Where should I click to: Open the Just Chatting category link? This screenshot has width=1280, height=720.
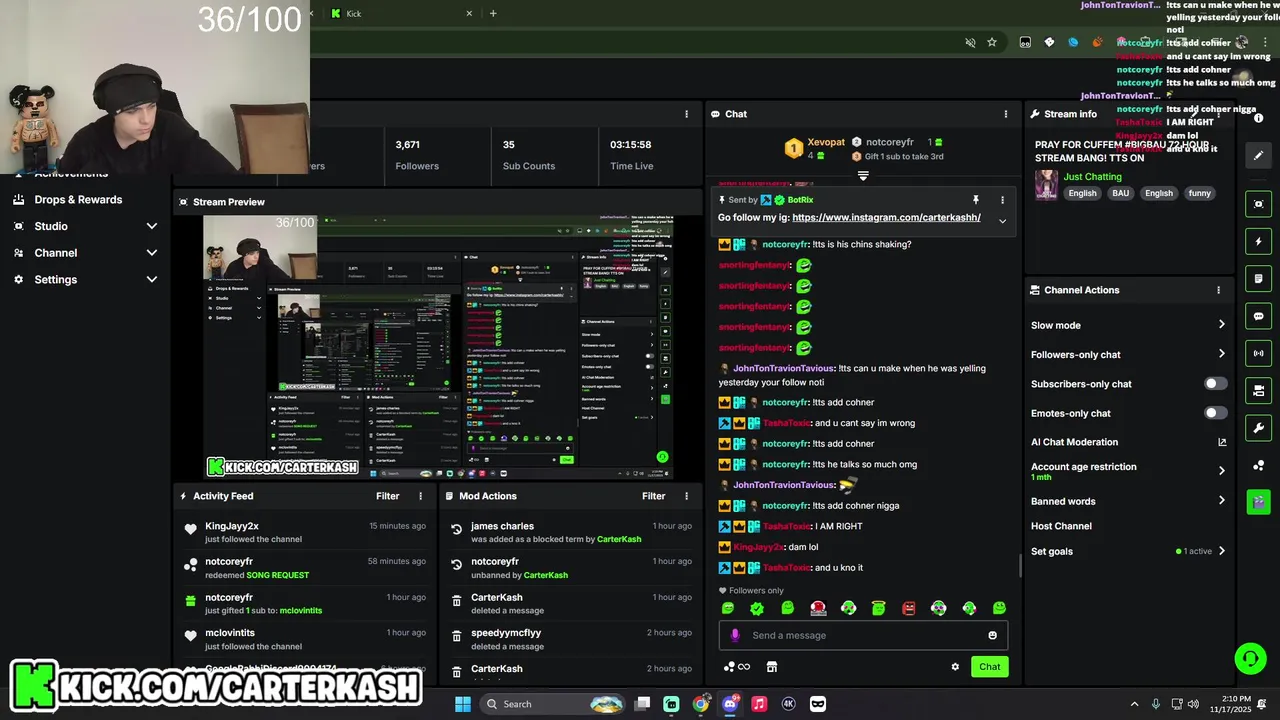click(1092, 177)
